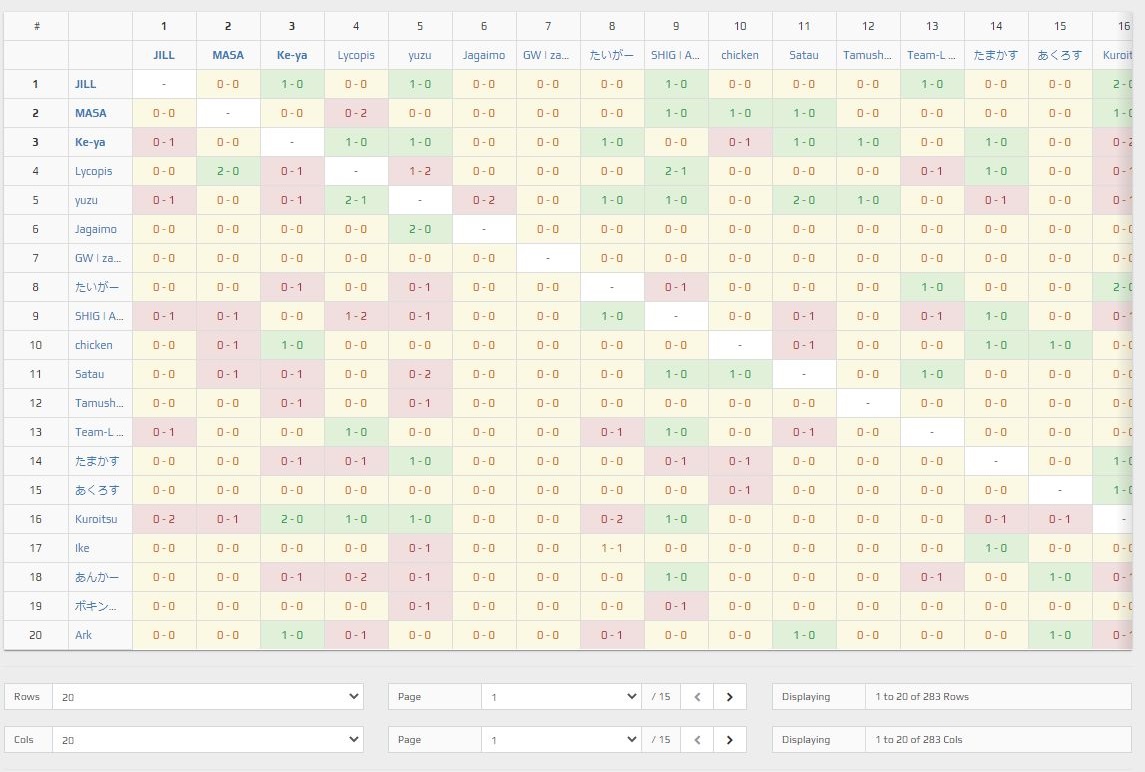Go to previous rows page arrow
The image size is (1145, 772).
click(697, 697)
